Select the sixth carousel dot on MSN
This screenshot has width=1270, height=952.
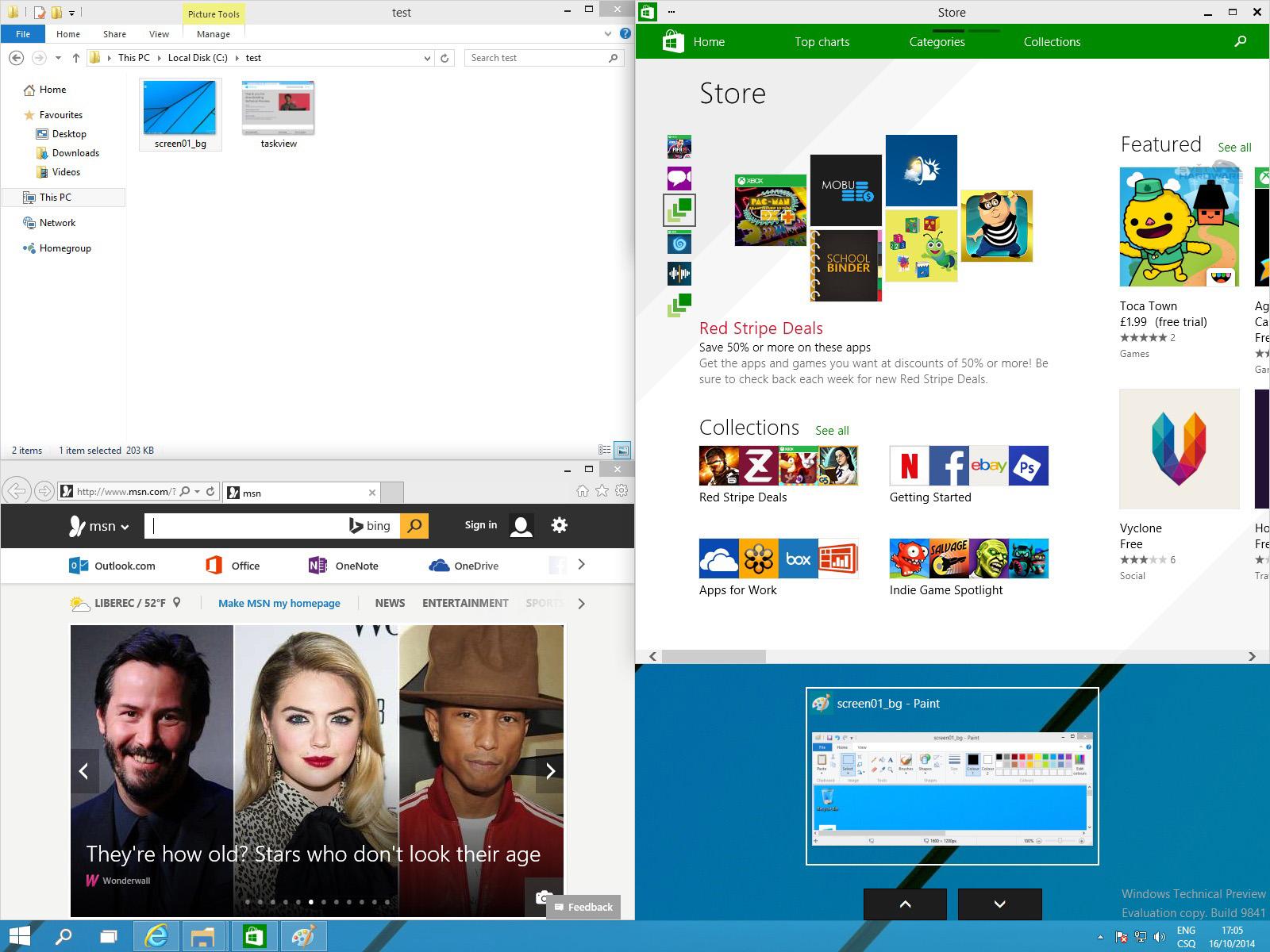tap(310, 902)
